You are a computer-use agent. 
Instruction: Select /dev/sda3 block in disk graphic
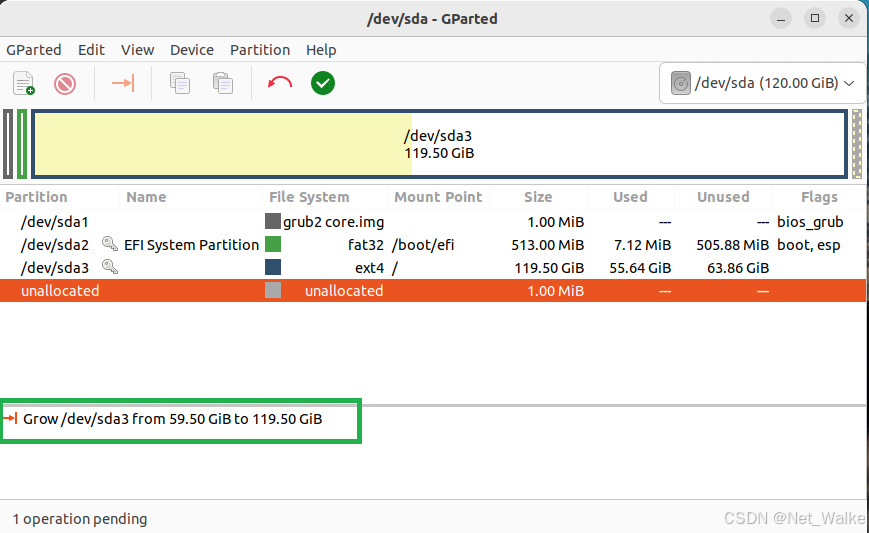pyautogui.click(x=439, y=144)
